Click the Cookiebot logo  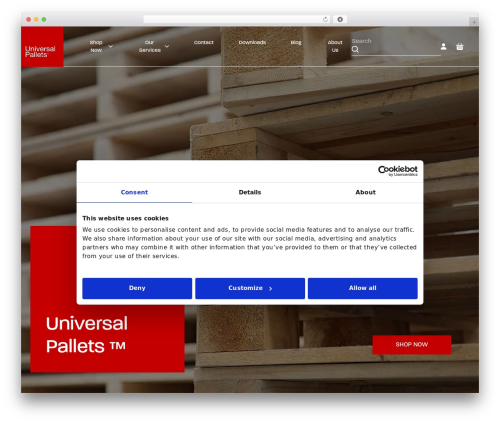(x=398, y=171)
